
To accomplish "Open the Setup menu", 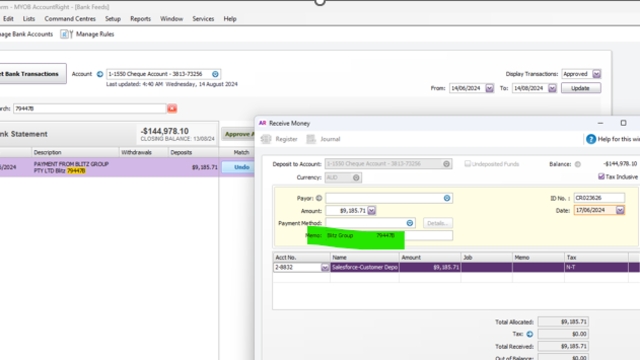I will (113, 19).
